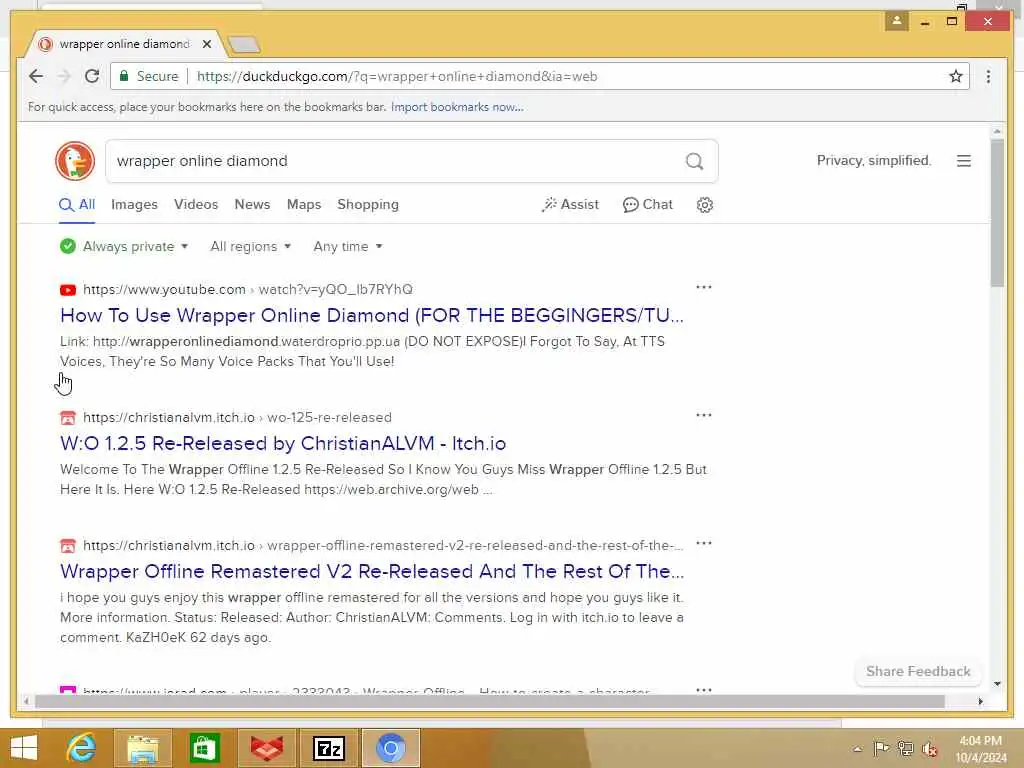Open the Chat feature
This screenshot has width=1024, height=768.
[x=647, y=204]
